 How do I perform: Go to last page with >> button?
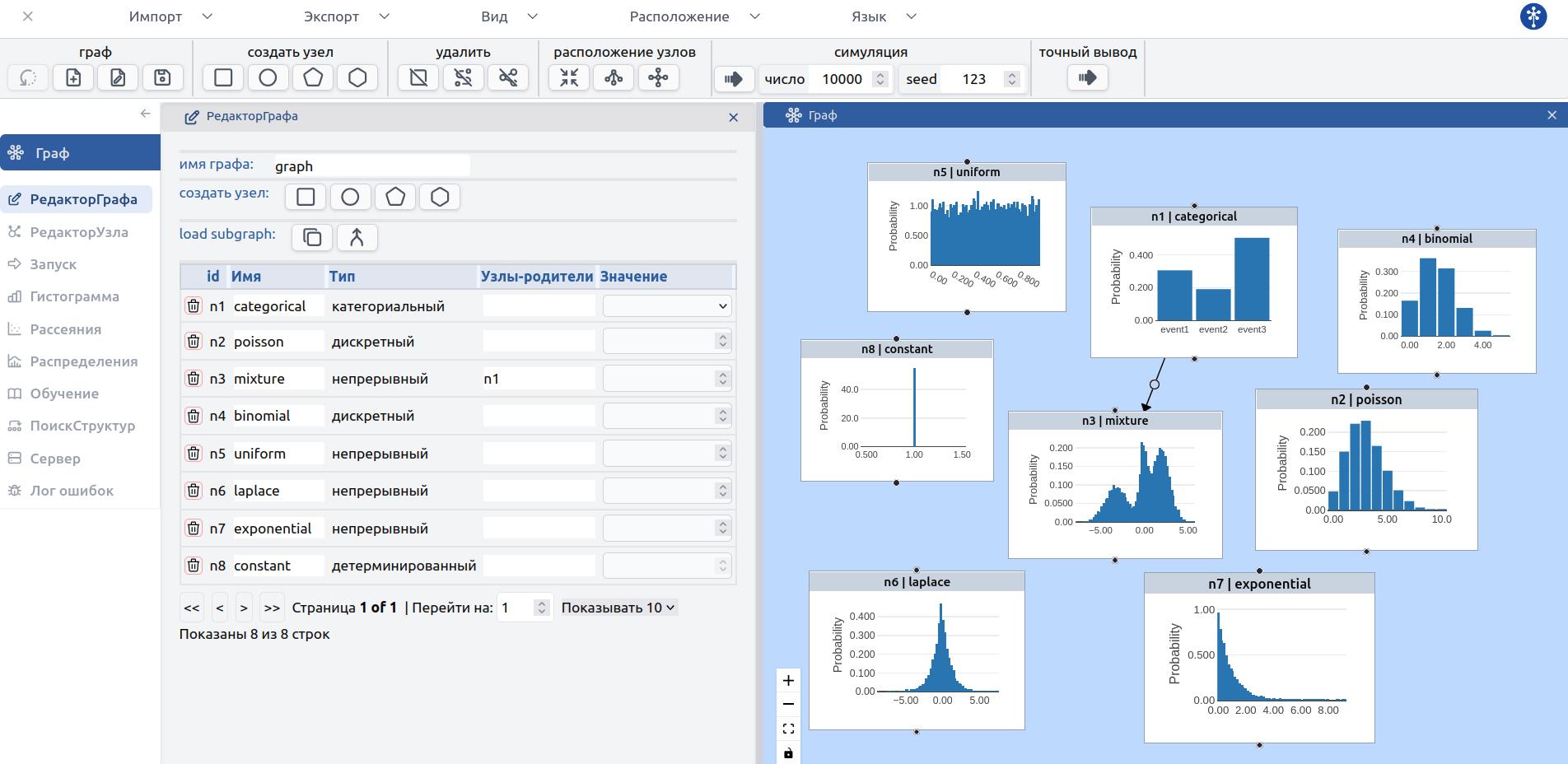(272, 608)
